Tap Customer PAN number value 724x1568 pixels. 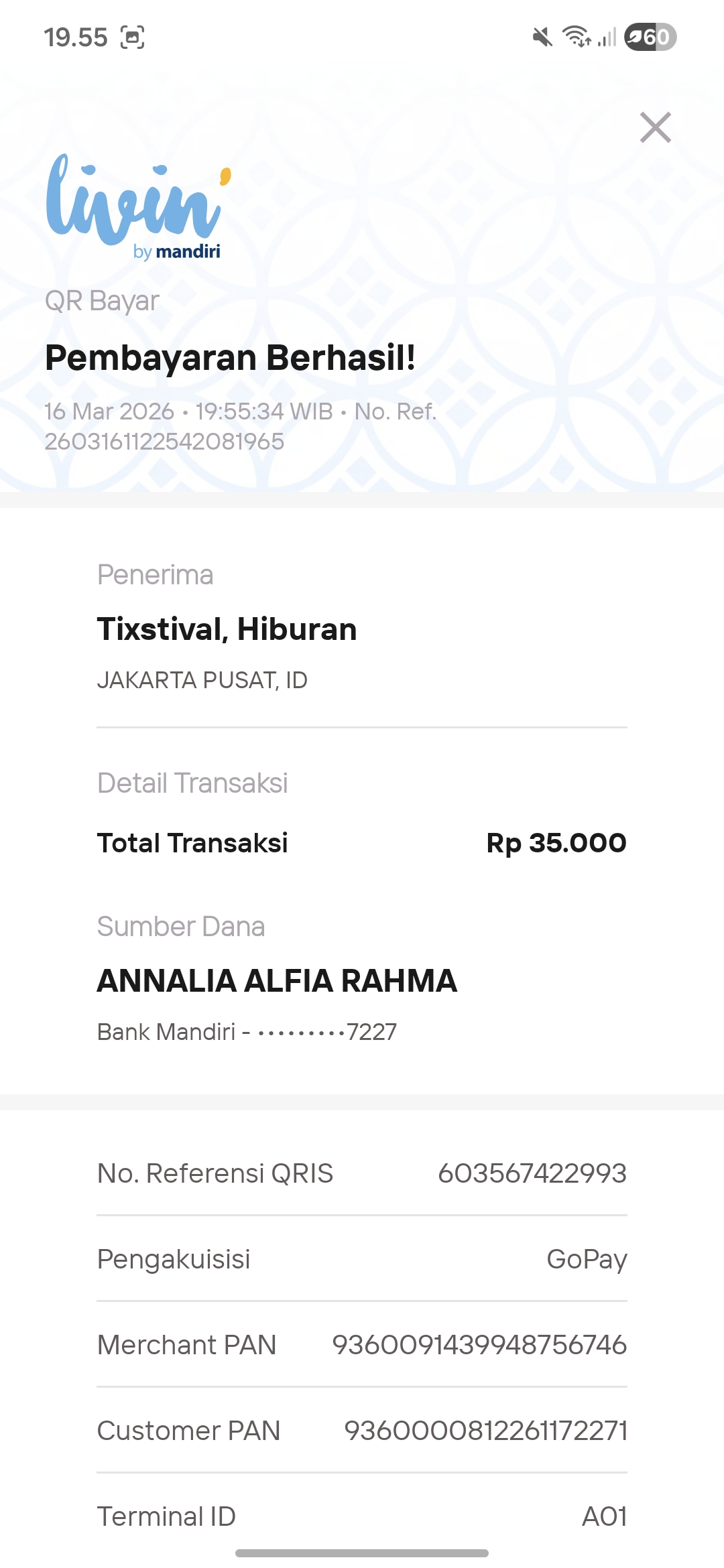tap(485, 1431)
